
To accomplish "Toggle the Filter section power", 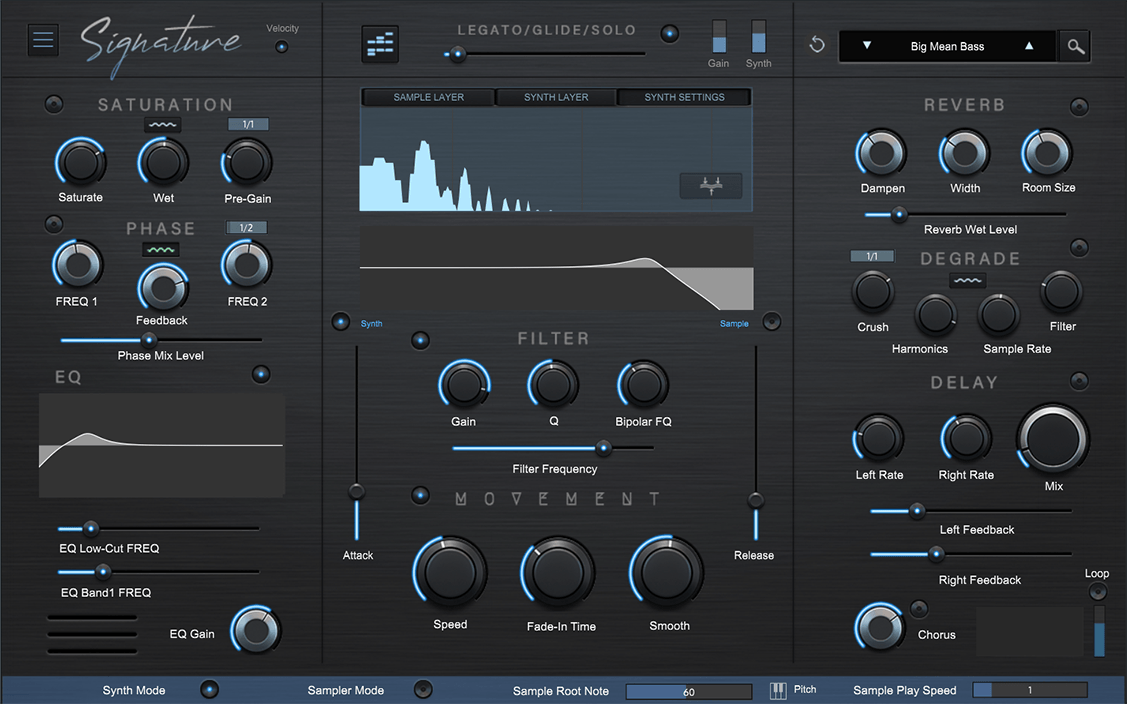I will coord(420,340).
